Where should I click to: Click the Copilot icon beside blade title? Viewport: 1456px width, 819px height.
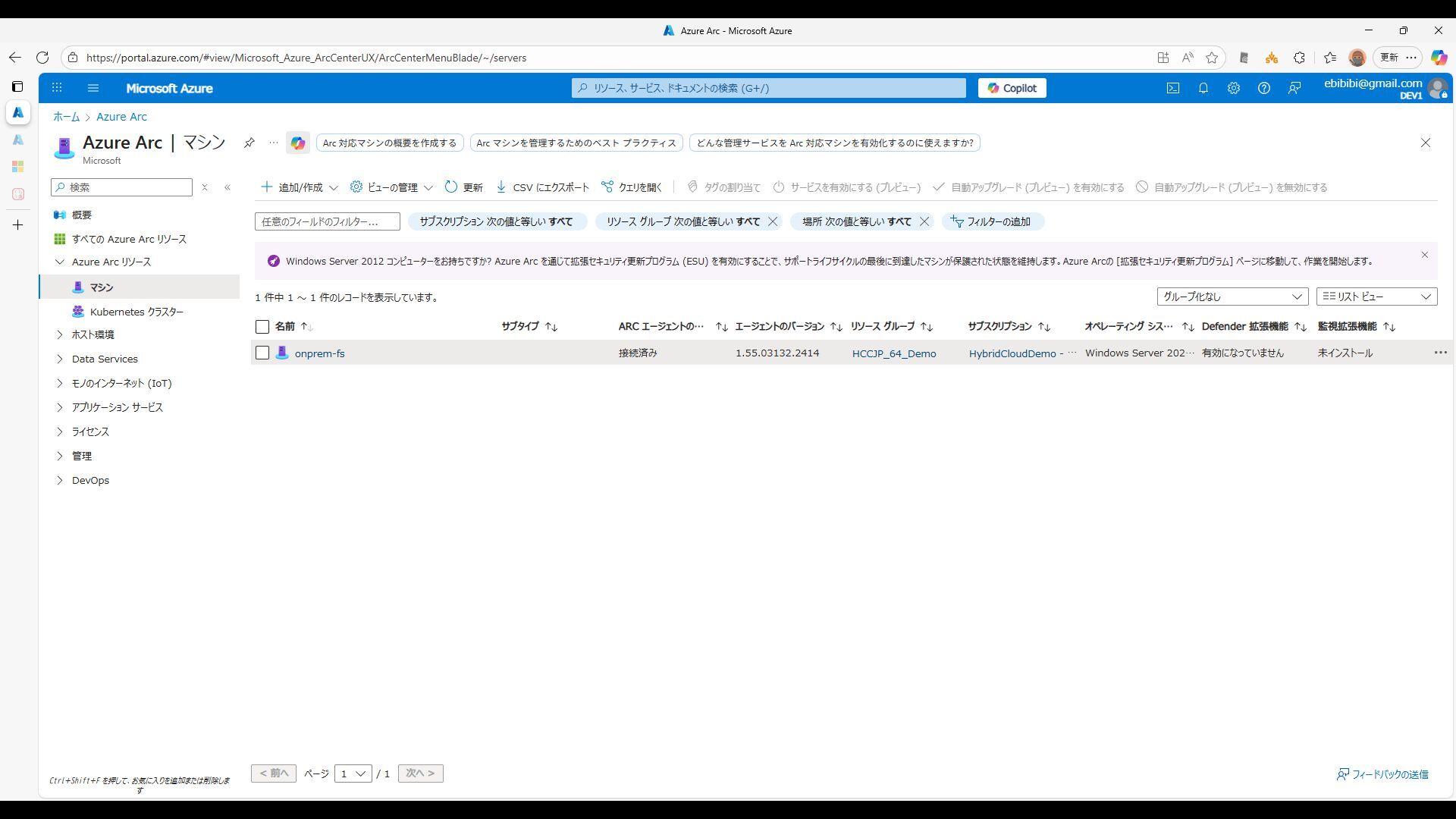point(298,143)
